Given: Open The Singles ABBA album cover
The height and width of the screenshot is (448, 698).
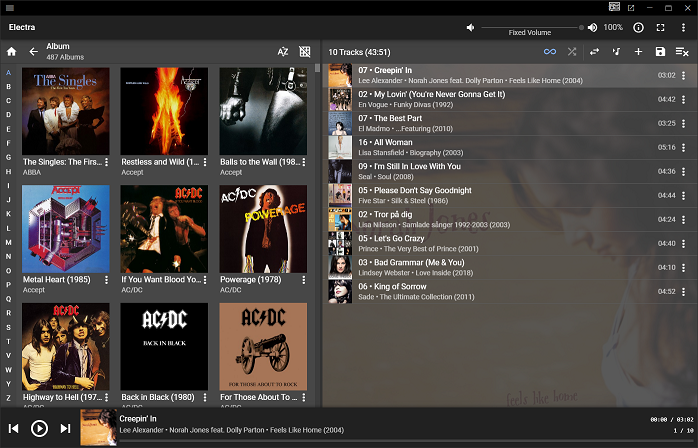Looking at the screenshot, I should pyautogui.click(x=65, y=111).
